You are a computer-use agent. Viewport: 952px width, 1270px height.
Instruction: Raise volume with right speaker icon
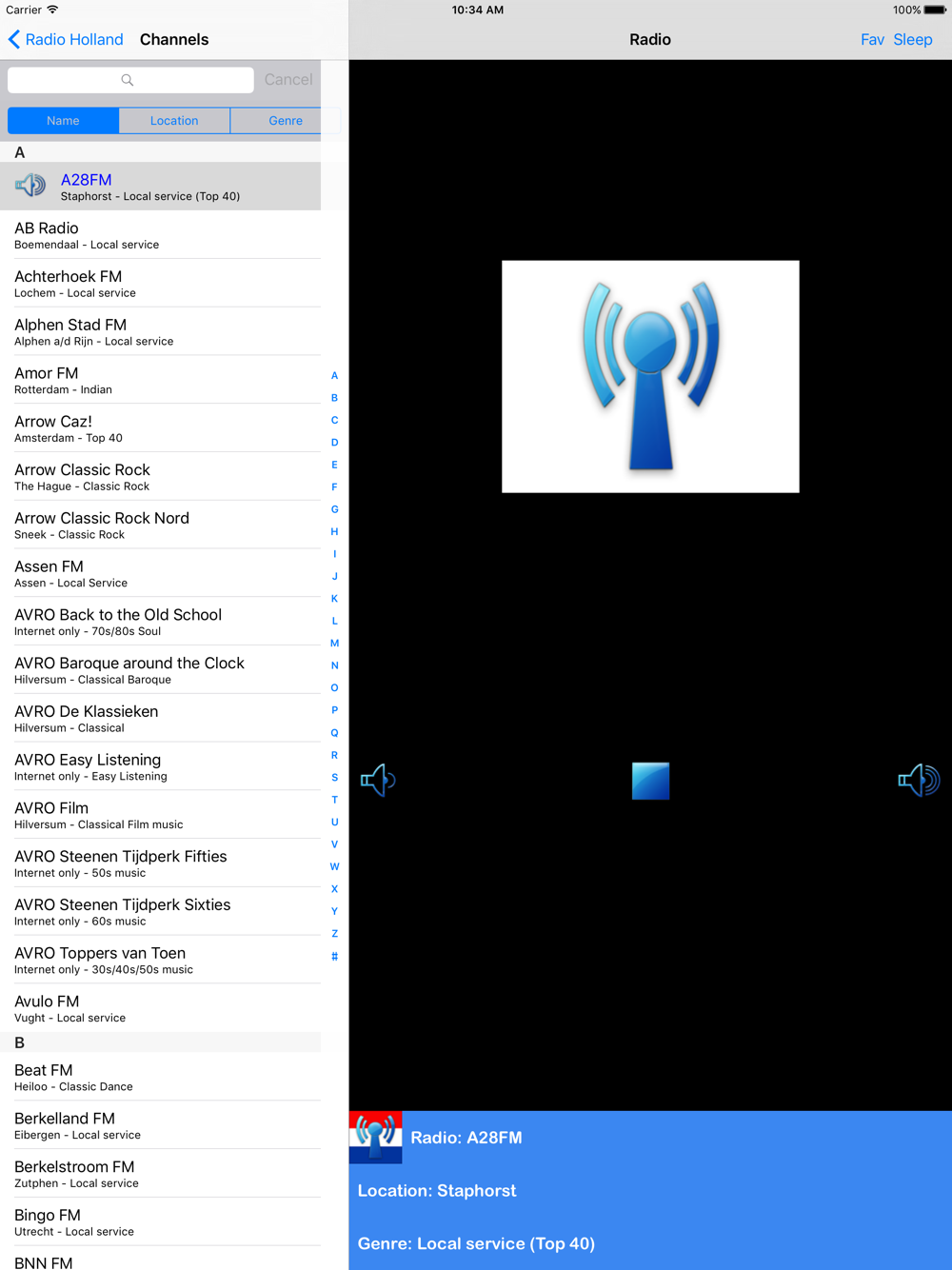[919, 781]
